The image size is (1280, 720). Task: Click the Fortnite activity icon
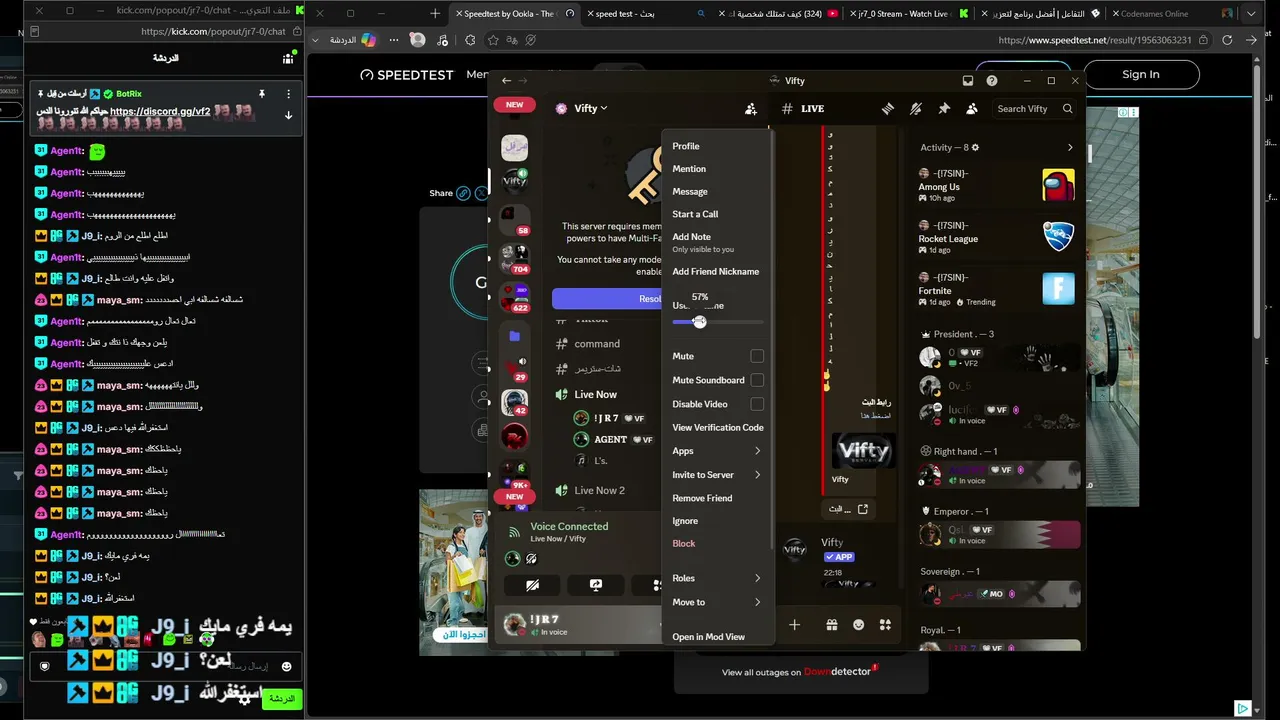tap(1058, 289)
